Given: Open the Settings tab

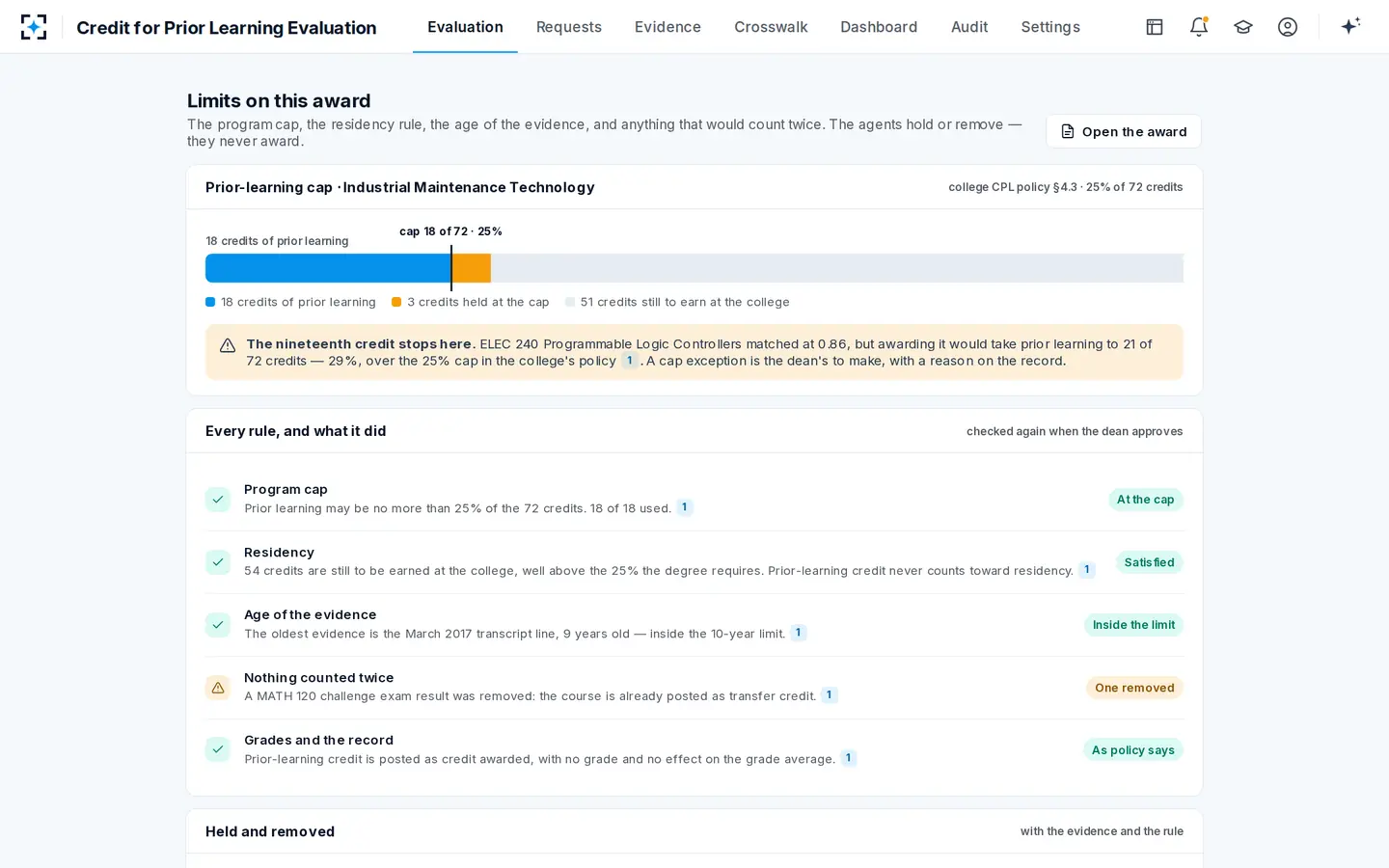Looking at the screenshot, I should pos(1050,27).
